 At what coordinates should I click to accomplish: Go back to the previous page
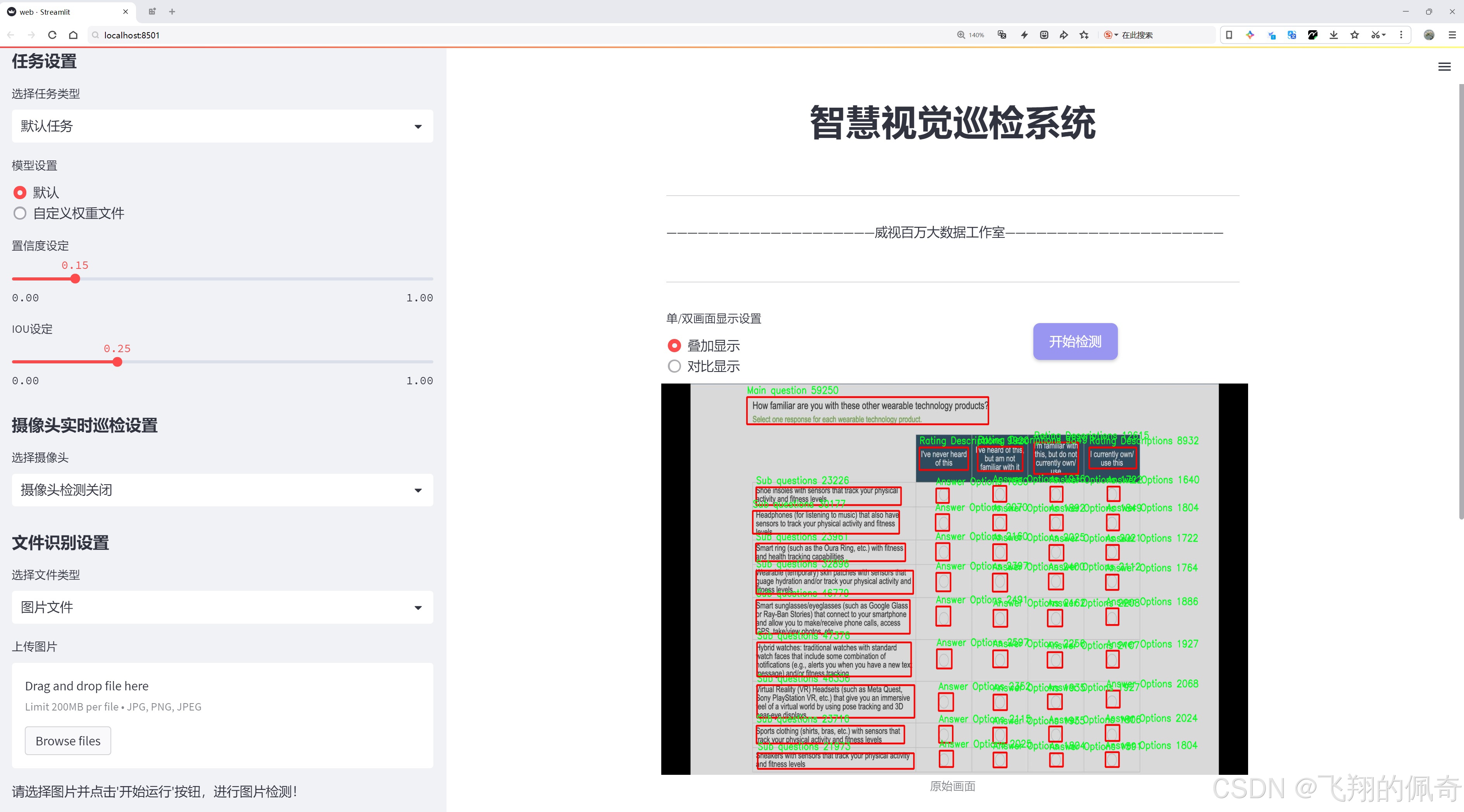(x=11, y=34)
